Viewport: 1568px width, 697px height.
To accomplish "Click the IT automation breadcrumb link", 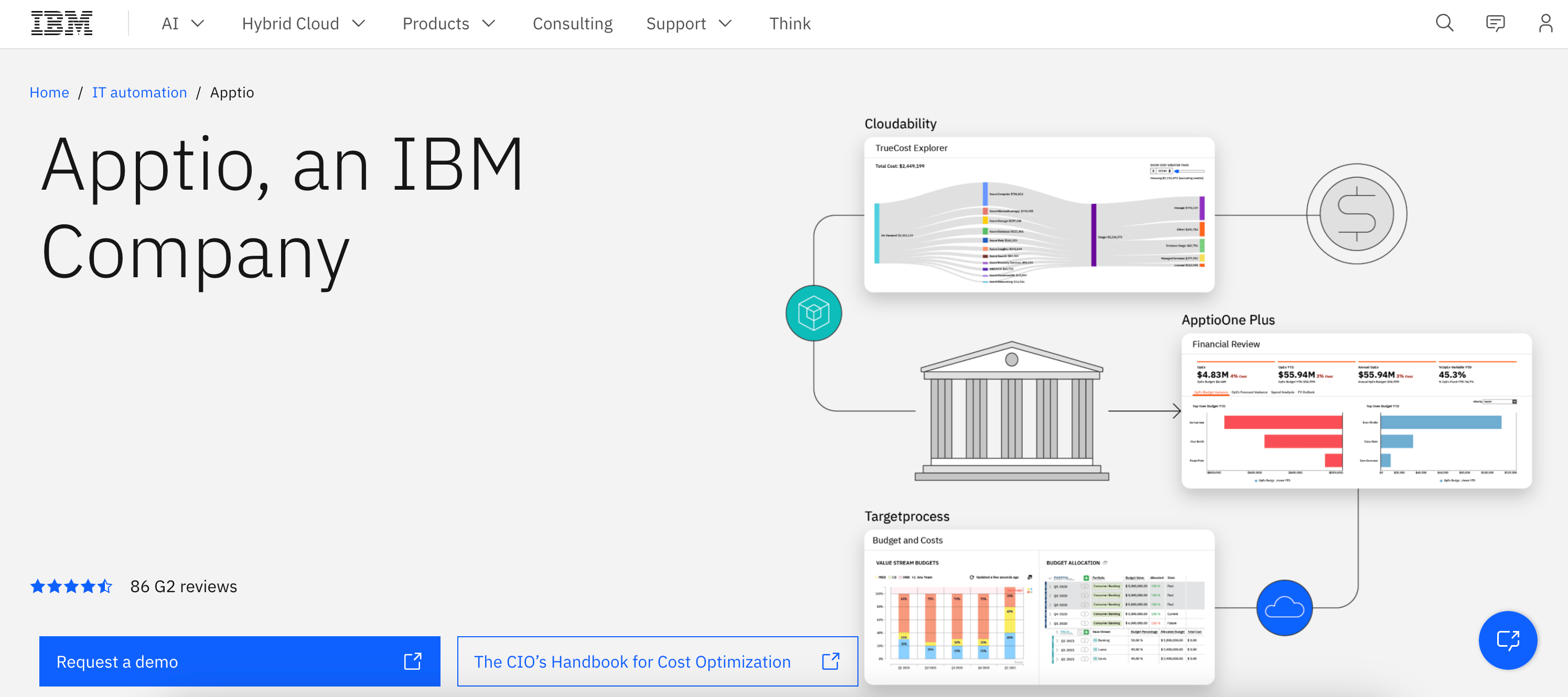I will 139,92.
